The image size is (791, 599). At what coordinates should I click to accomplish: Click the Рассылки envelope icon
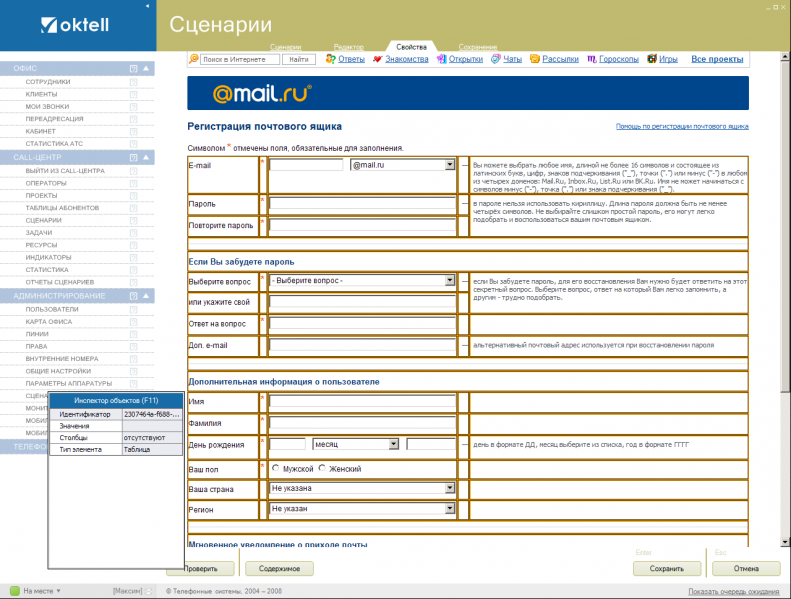click(x=535, y=59)
